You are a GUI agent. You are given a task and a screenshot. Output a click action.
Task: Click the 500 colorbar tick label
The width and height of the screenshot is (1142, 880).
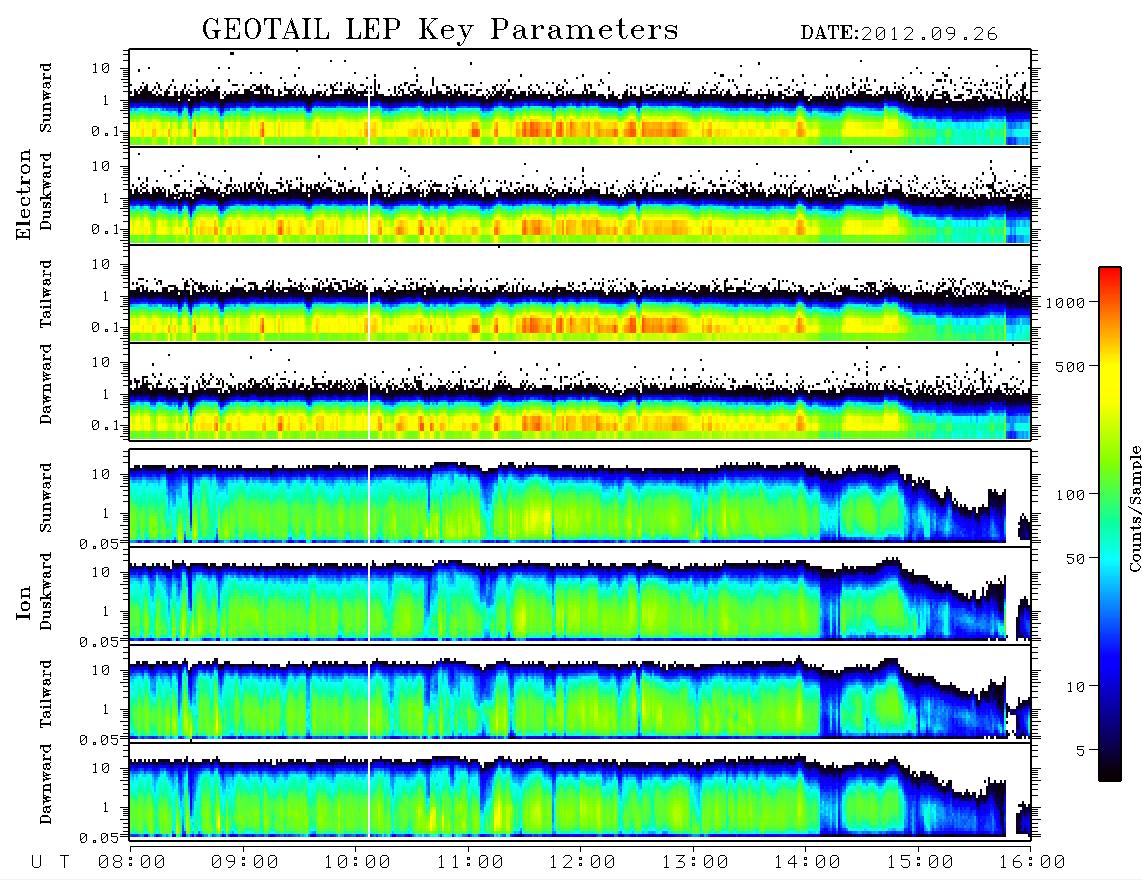point(1071,366)
